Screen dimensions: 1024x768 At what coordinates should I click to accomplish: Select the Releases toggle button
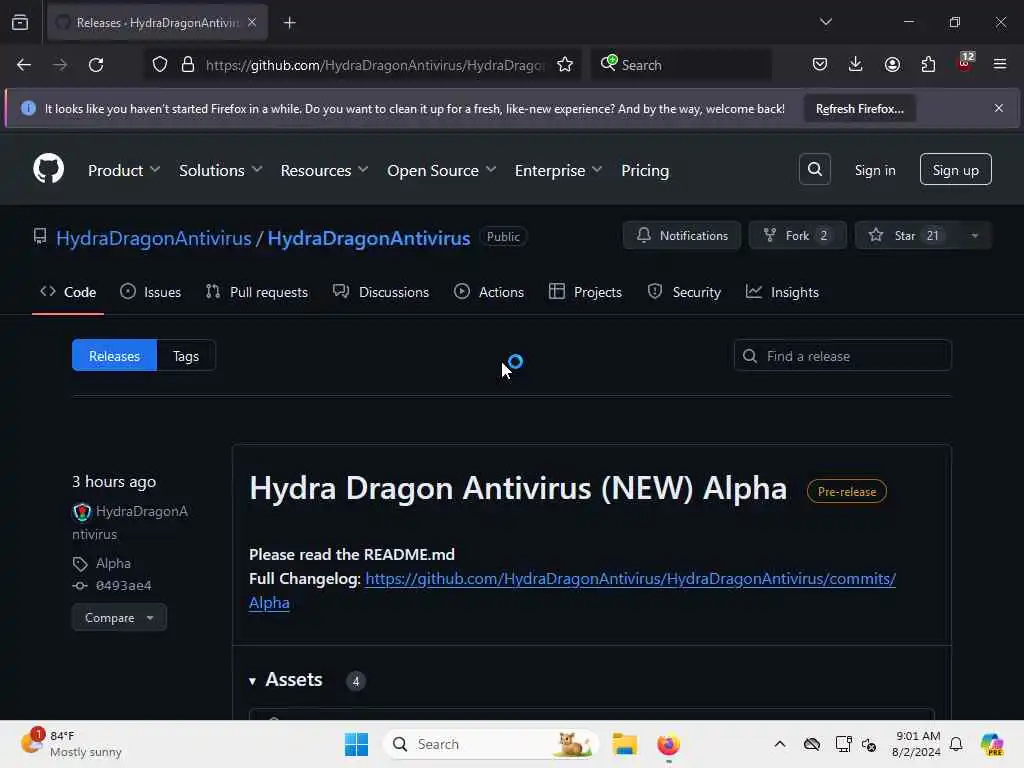click(114, 356)
